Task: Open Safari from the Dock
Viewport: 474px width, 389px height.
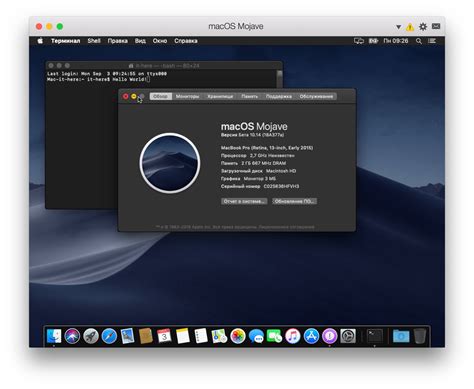Action: pos(109,336)
